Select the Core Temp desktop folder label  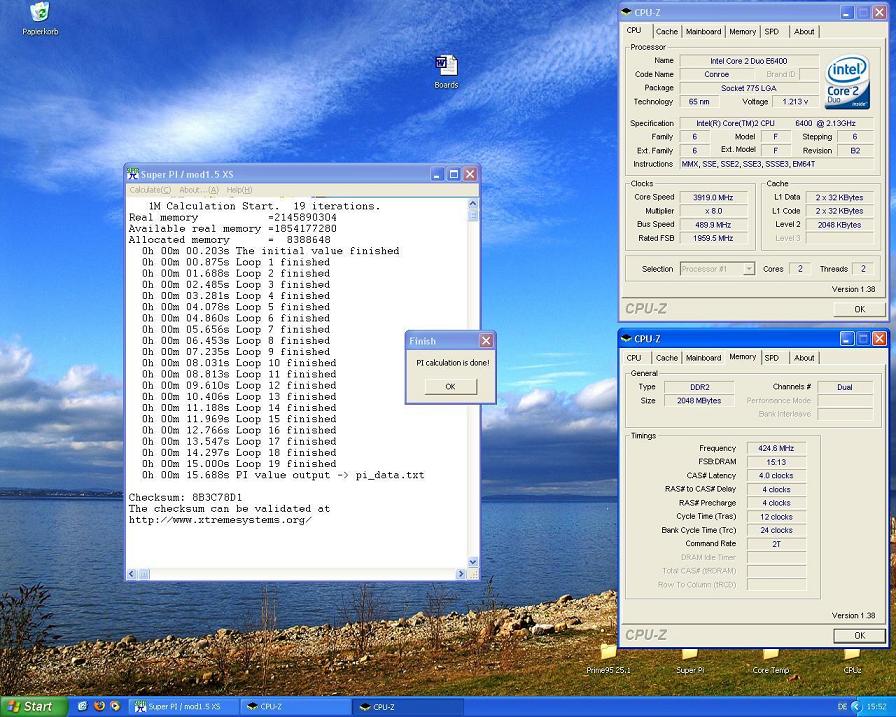coord(771,670)
